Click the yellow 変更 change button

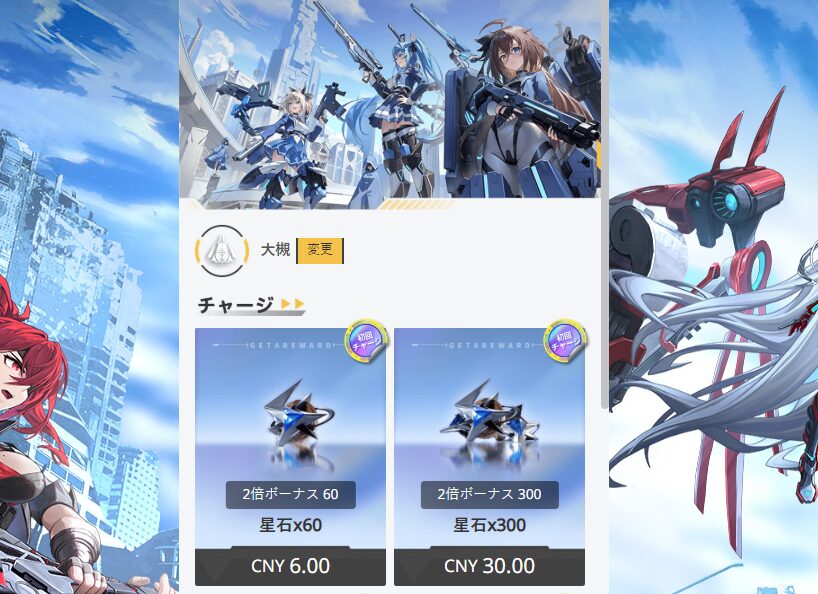320,250
